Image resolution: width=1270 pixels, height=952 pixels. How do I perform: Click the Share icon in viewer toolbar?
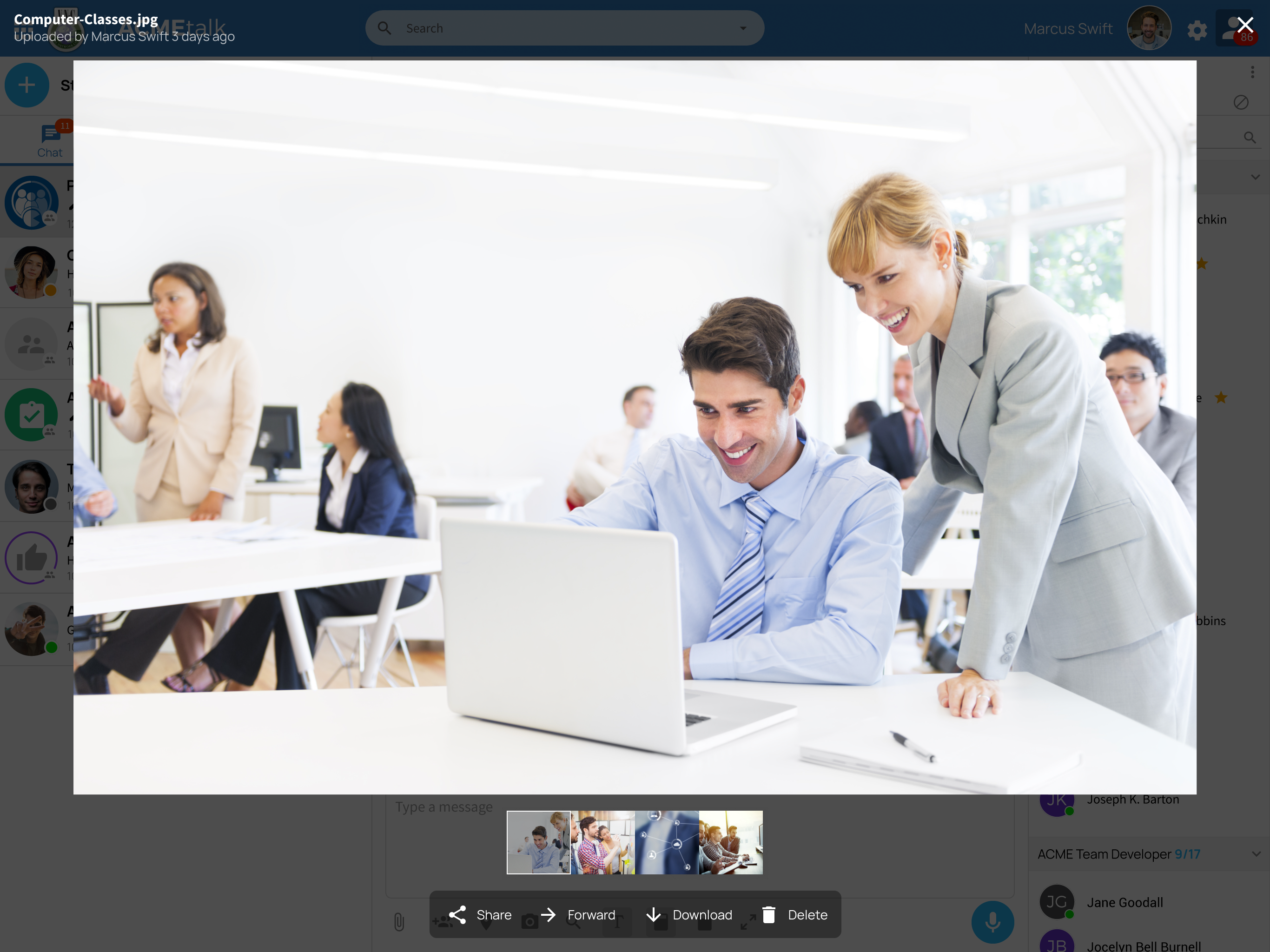pyautogui.click(x=457, y=915)
